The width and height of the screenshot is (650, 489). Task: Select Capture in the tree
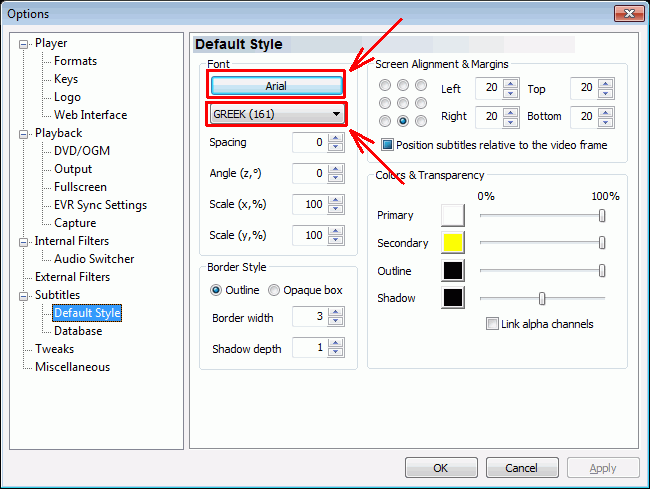coord(75,223)
